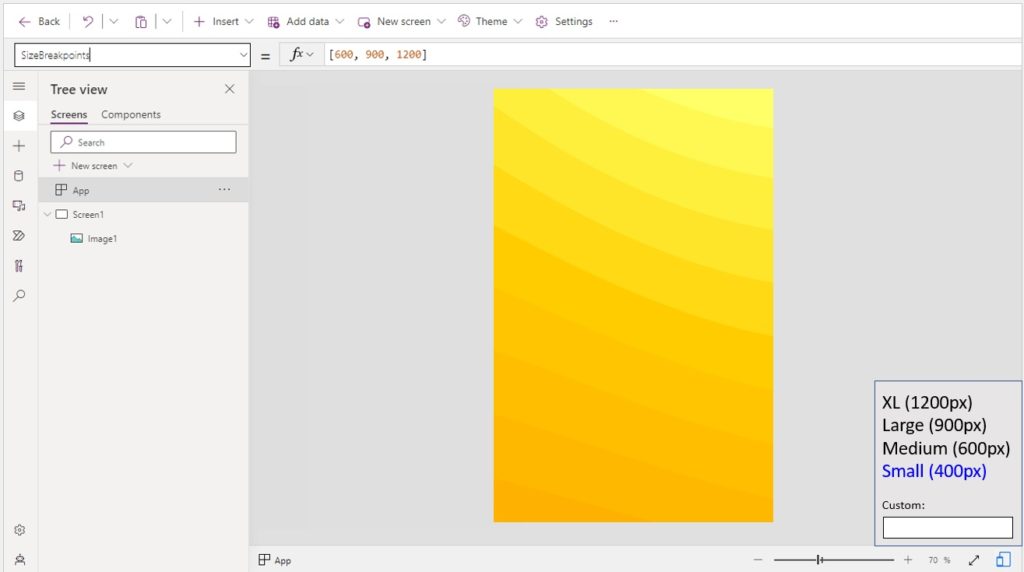Open Settings from the toolbar
Viewport: 1024px width, 572px height.
click(564, 22)
